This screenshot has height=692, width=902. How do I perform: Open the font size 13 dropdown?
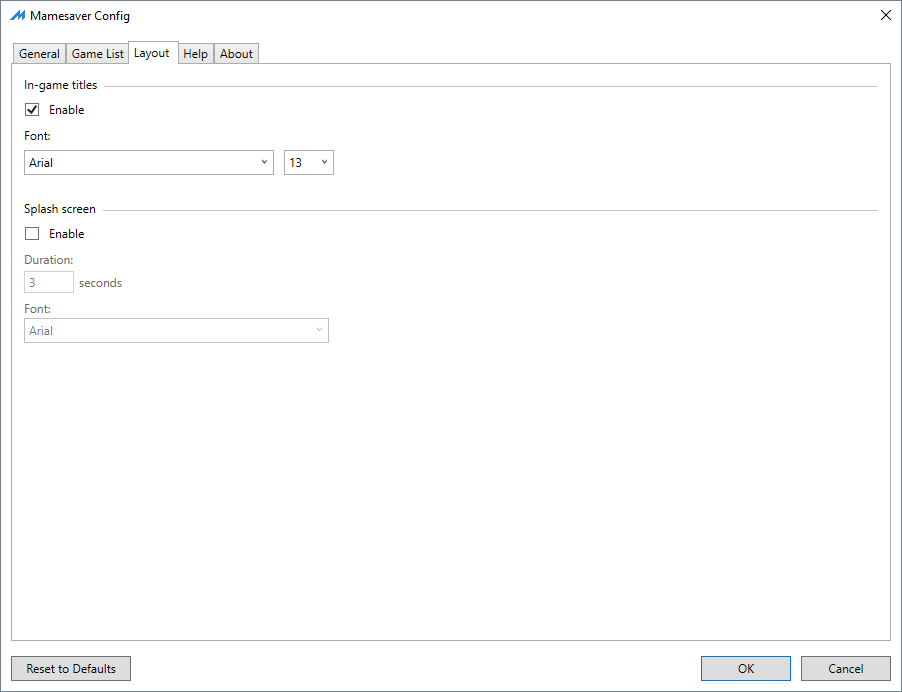(x=309, y=163)
